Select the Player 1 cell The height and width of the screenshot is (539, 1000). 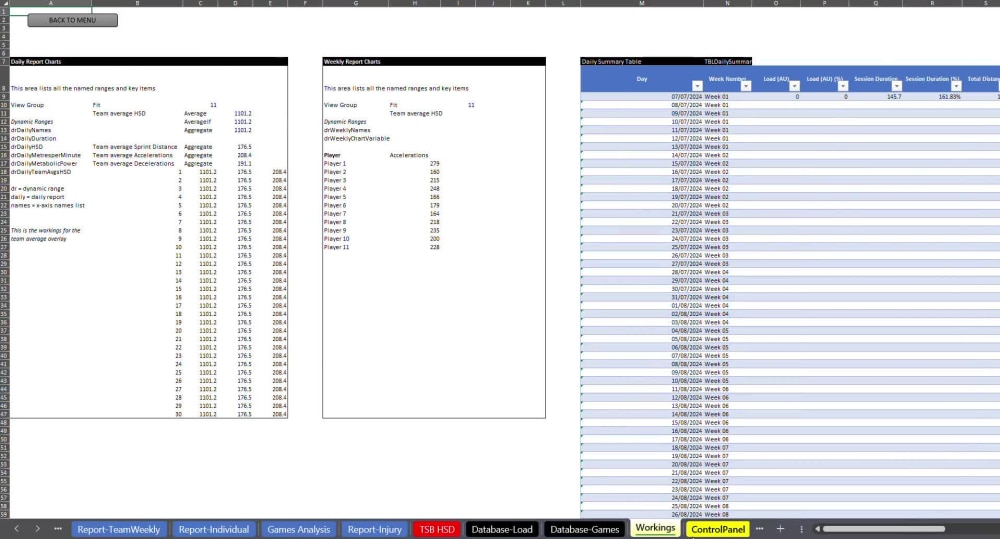[335, 164]
